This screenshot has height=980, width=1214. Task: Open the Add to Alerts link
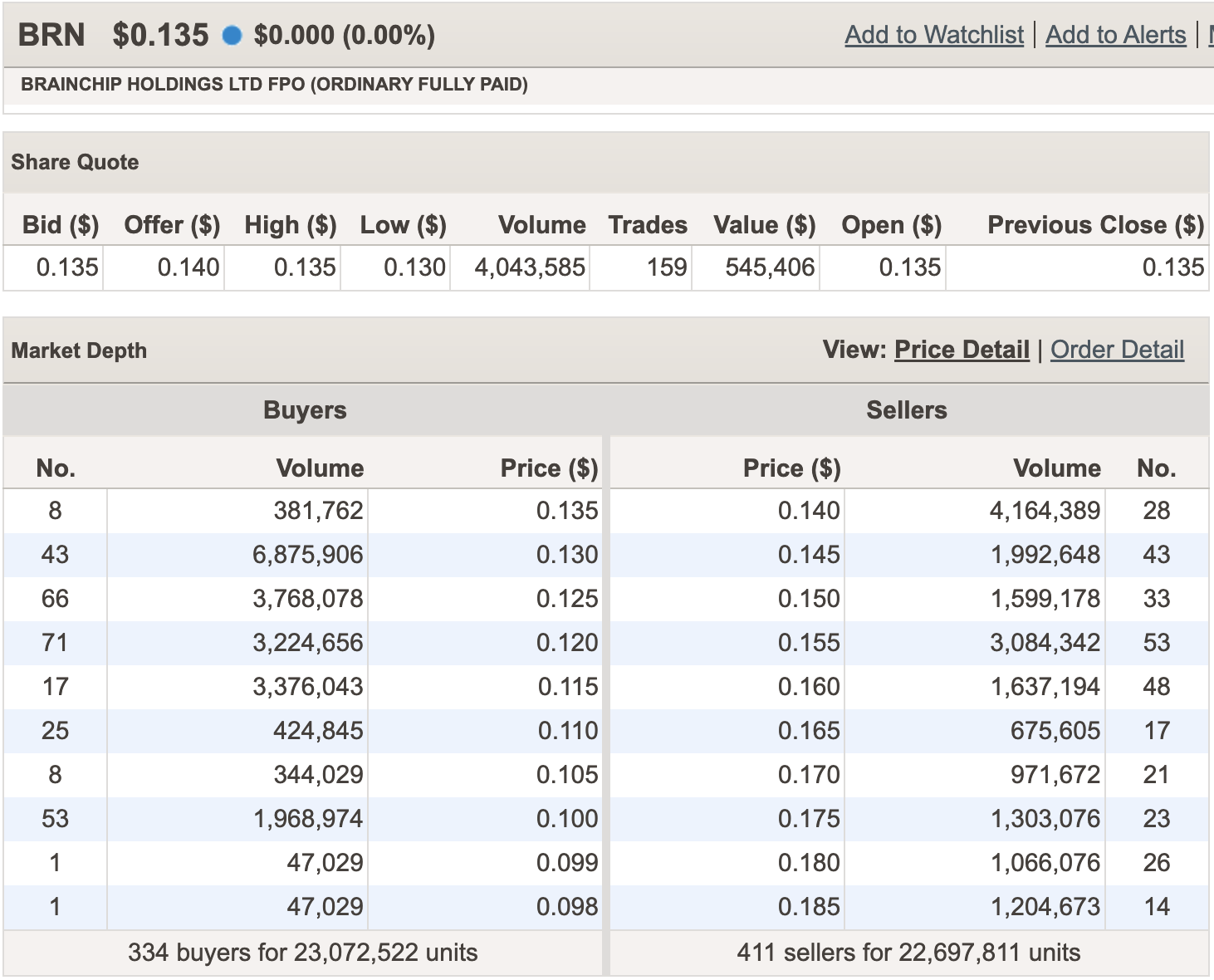coord(1115,35)
